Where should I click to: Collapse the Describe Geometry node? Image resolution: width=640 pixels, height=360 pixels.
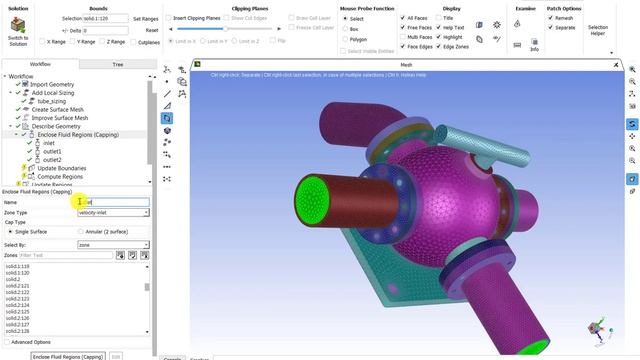tap(11, 126)
